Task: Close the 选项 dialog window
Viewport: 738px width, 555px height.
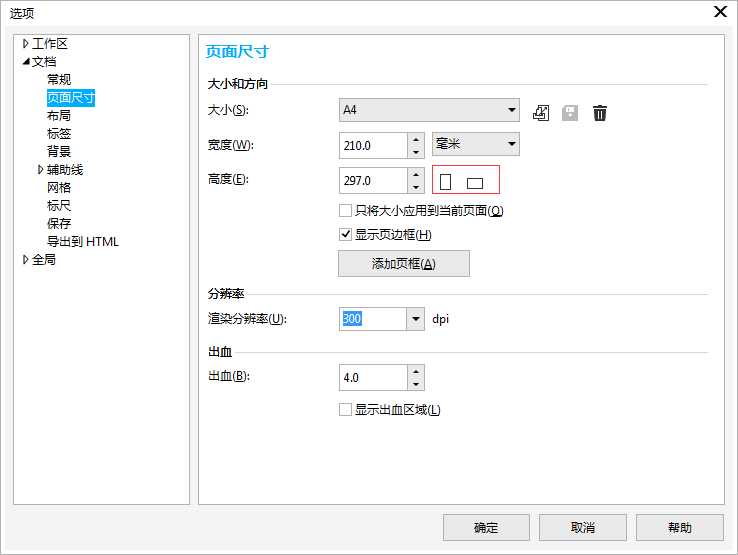Action: tap(718, 12)
